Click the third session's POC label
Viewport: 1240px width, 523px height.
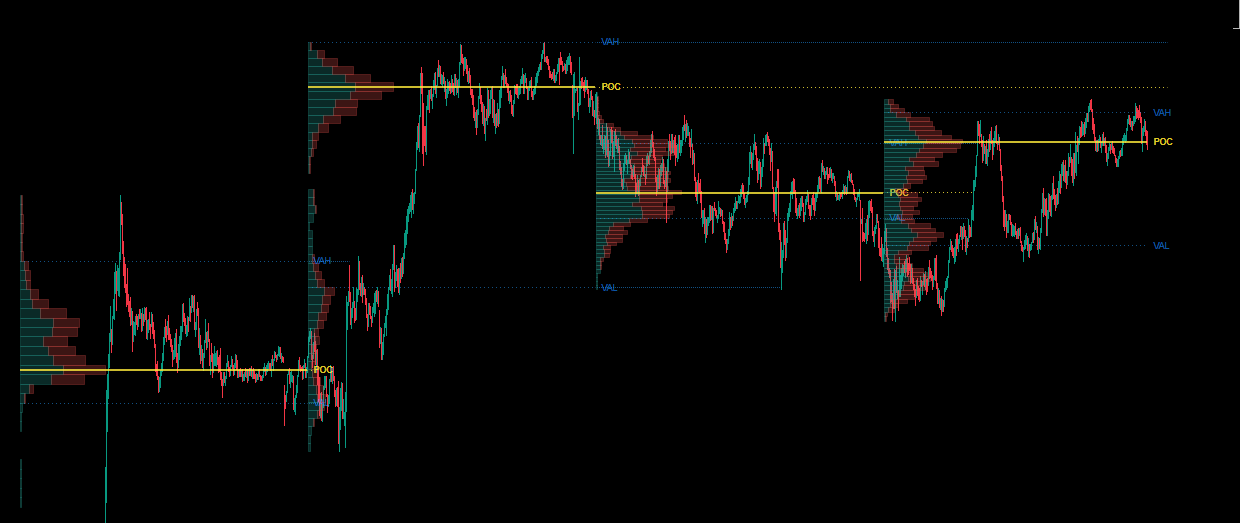pos(899,193)
